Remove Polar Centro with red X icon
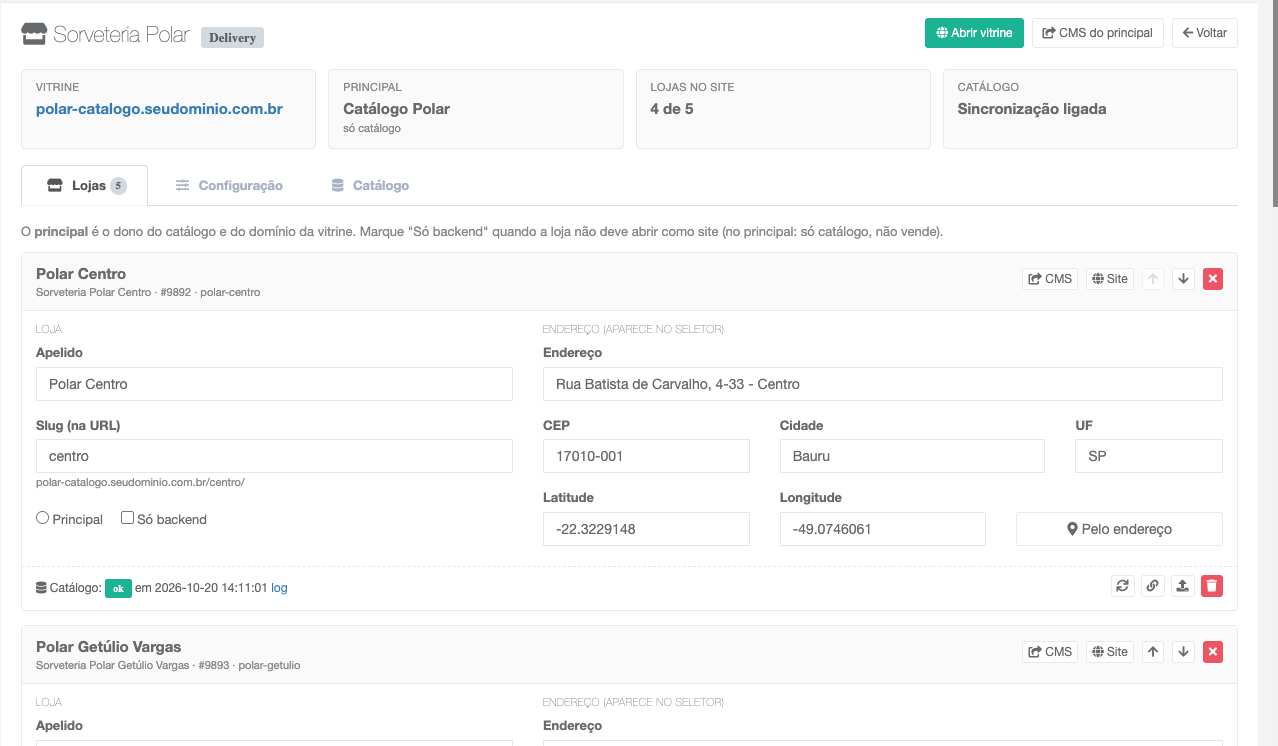Screen dimensions: 1278x746 tap(1213, 279)
